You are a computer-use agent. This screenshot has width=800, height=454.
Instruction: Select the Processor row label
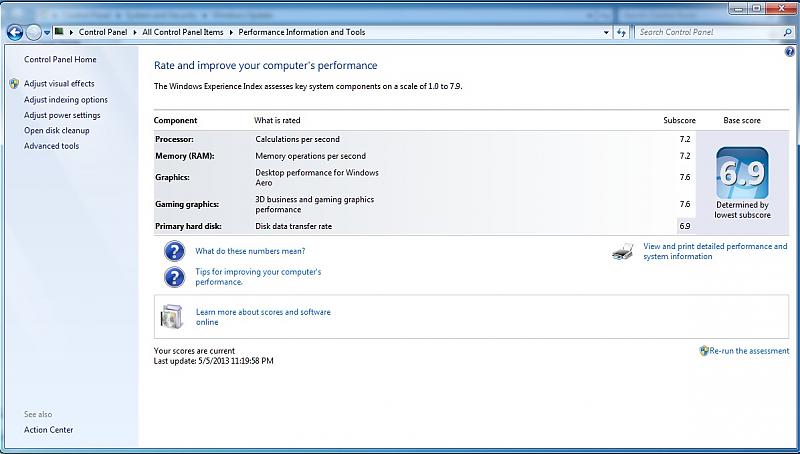click(174, 139)
